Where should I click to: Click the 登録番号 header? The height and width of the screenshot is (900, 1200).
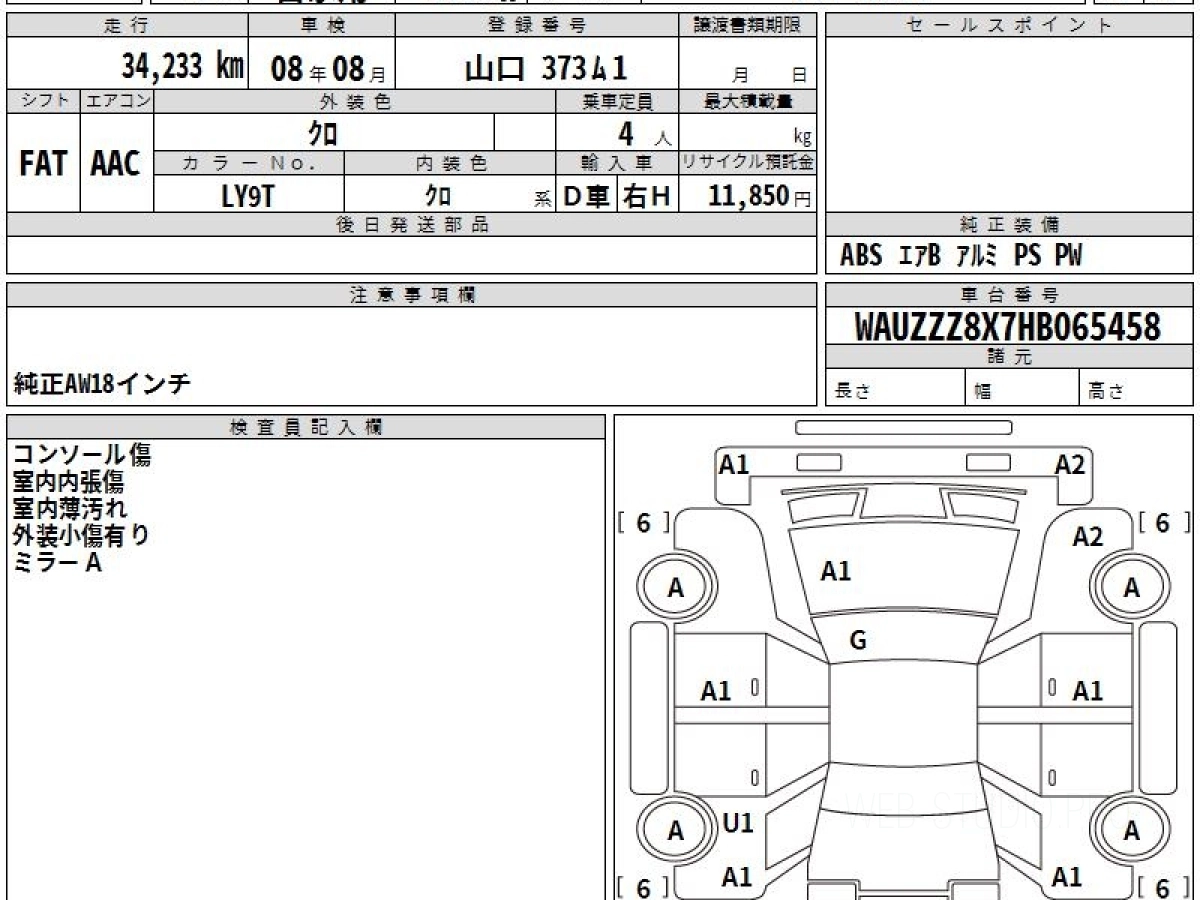[x=537, y=26]
